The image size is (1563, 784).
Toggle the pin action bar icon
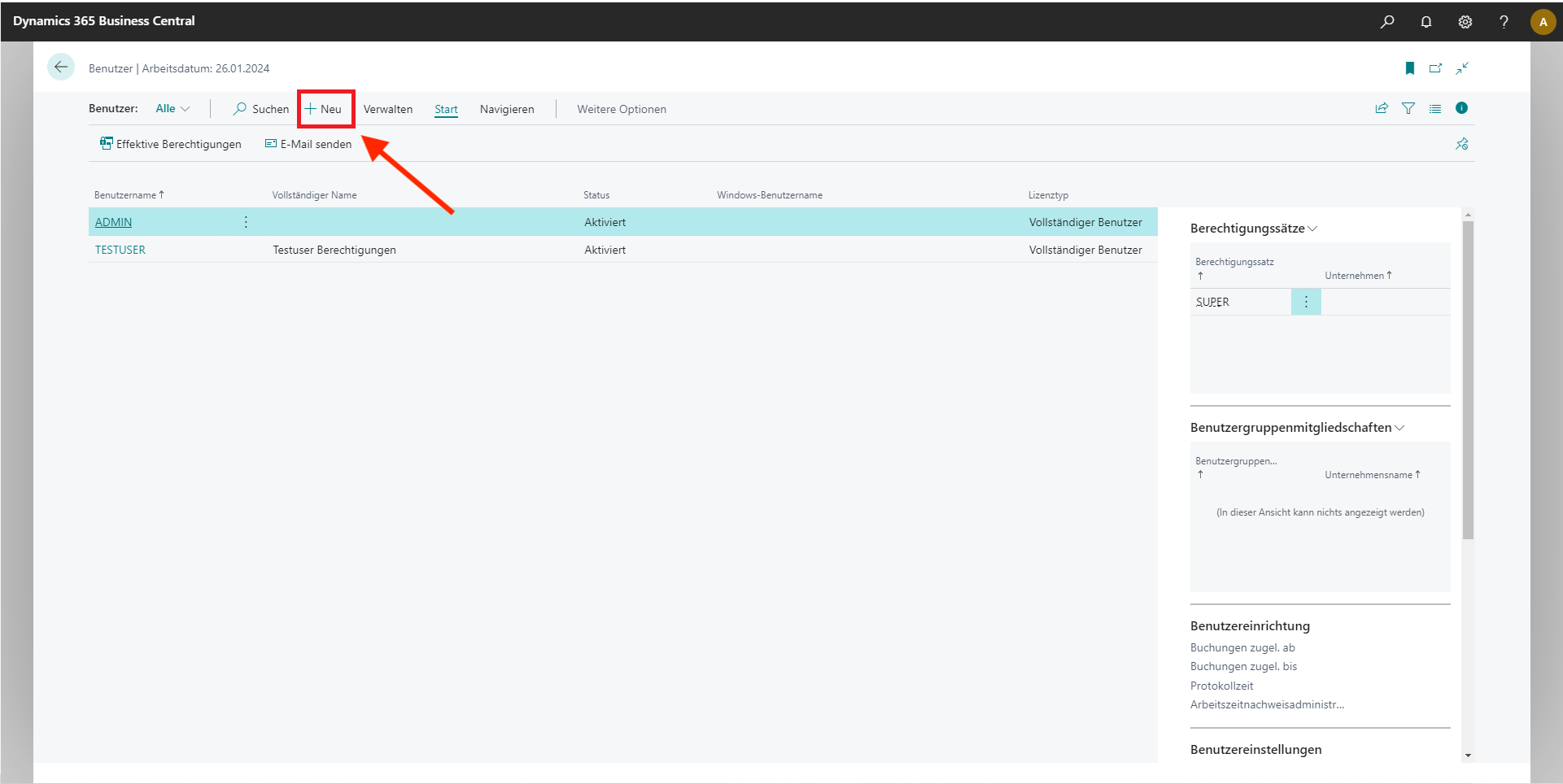1462,144
